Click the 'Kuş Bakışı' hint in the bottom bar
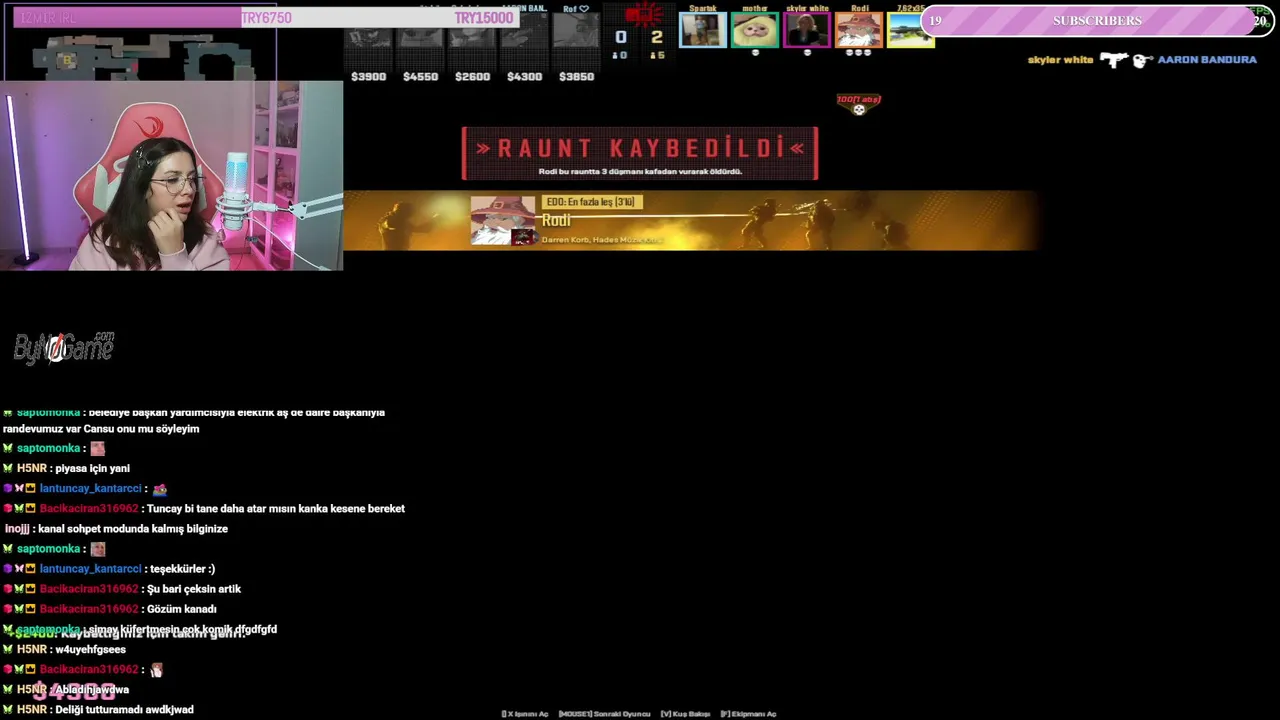 (685, 714)
